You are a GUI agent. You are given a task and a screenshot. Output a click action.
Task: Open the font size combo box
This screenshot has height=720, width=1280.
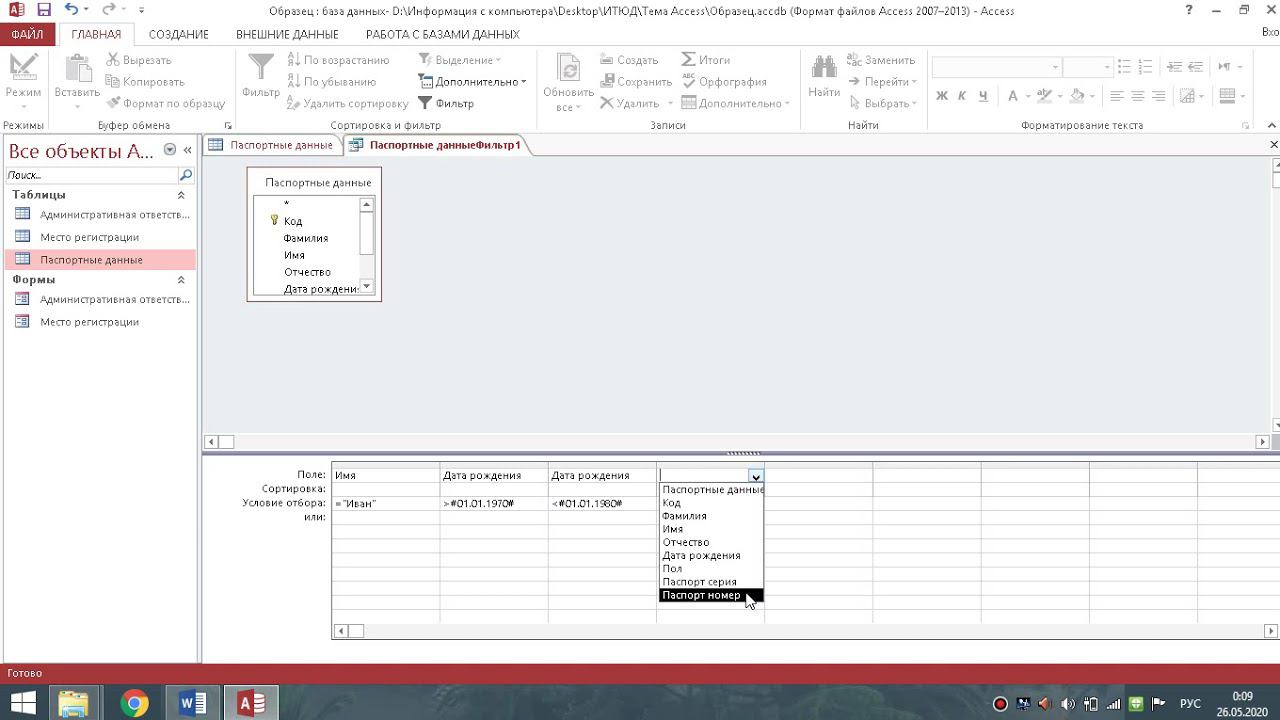(1088, 67)
